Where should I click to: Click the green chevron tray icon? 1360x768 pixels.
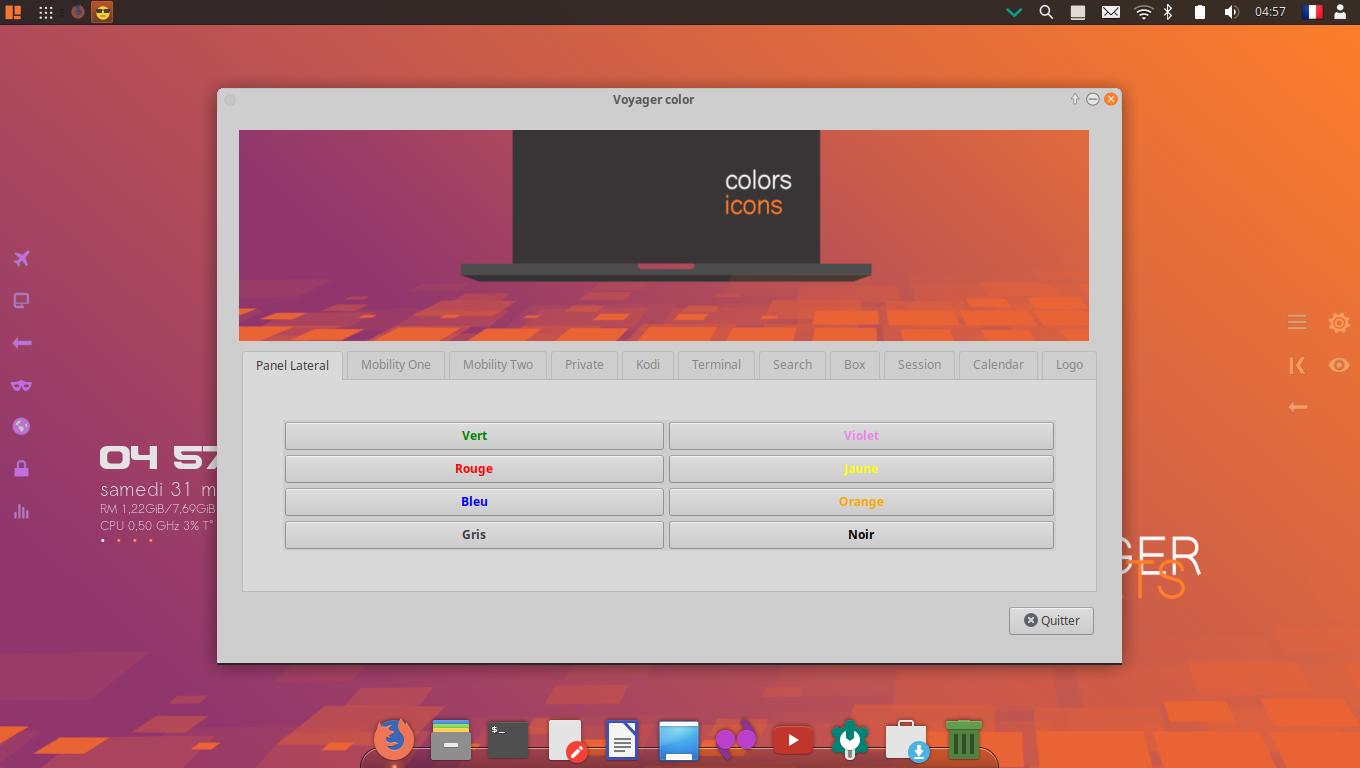click(1014, 13)
